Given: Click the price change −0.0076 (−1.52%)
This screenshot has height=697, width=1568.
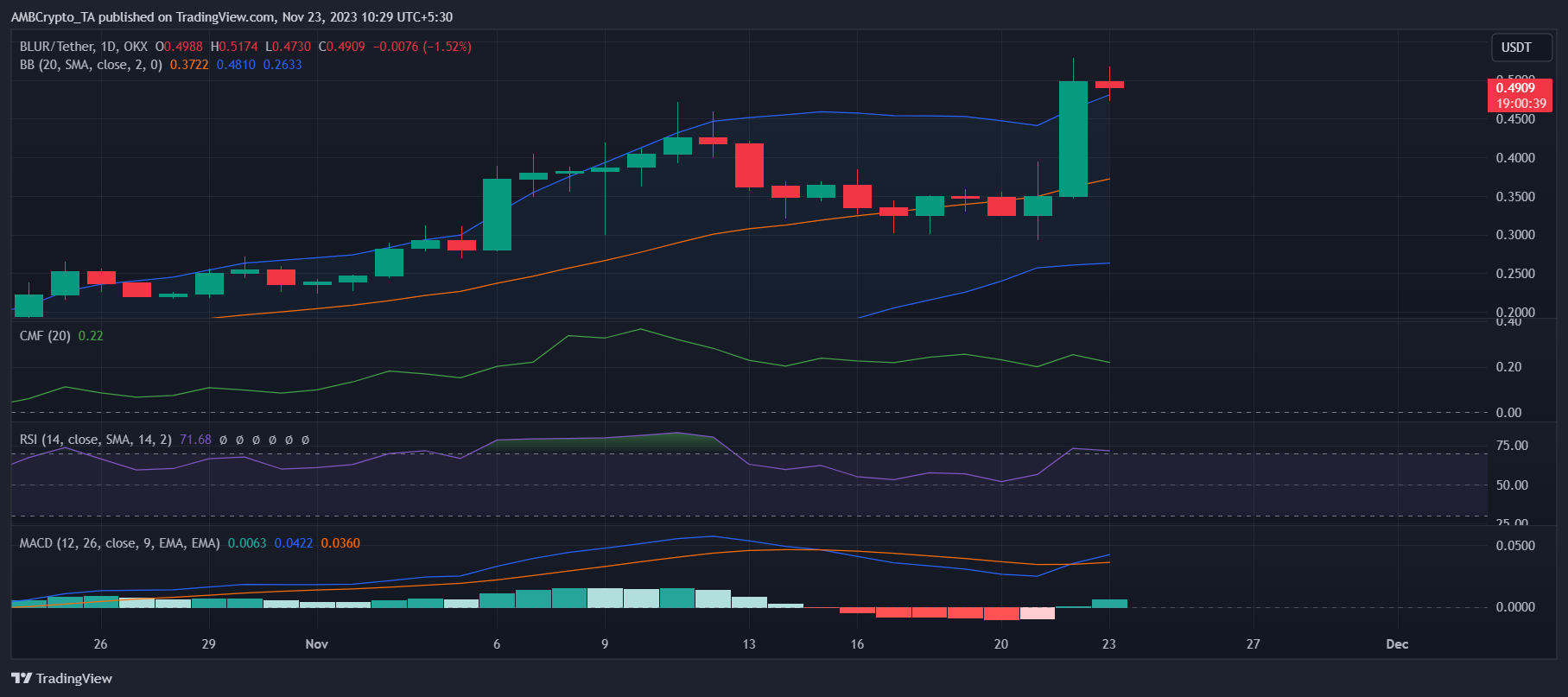Looking at the screenshot, I should tap(422, 47).
